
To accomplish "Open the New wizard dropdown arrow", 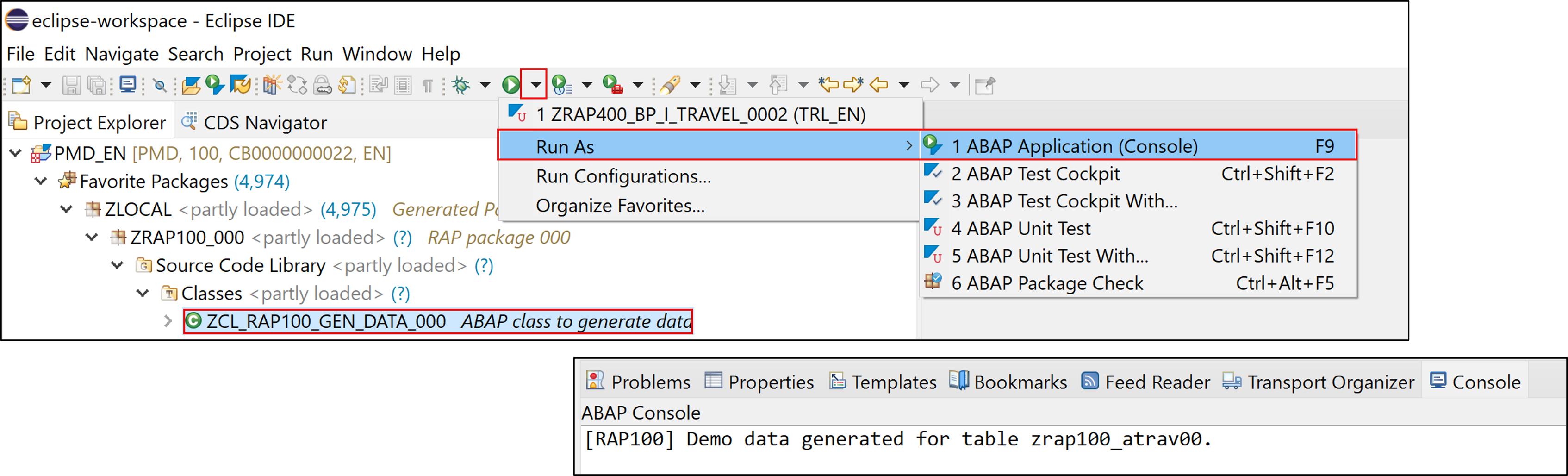I will click(46, 85).
